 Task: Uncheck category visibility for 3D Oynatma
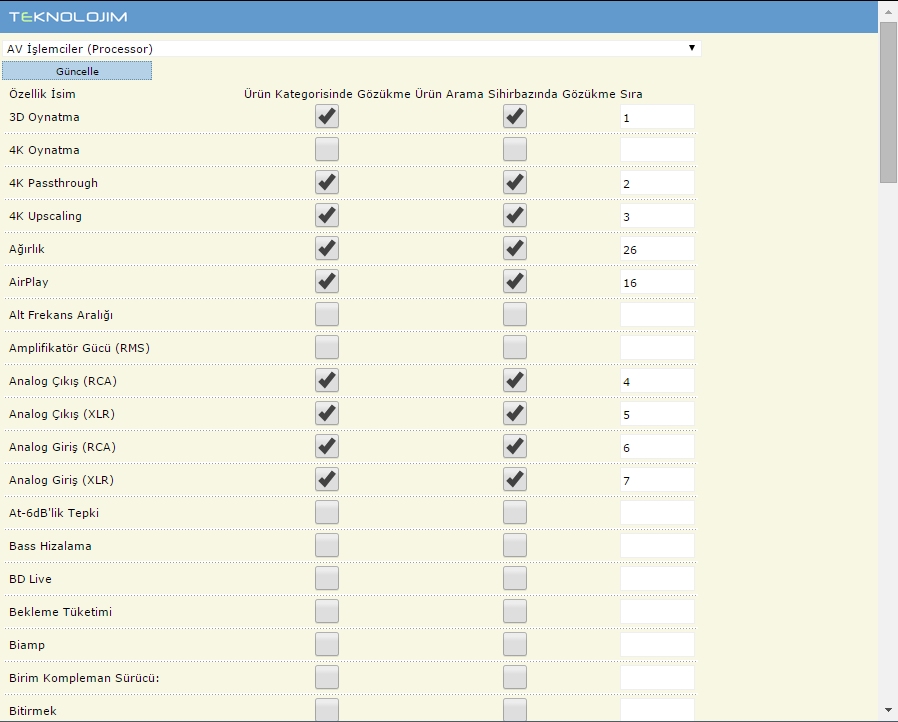(x=326, y=116)
